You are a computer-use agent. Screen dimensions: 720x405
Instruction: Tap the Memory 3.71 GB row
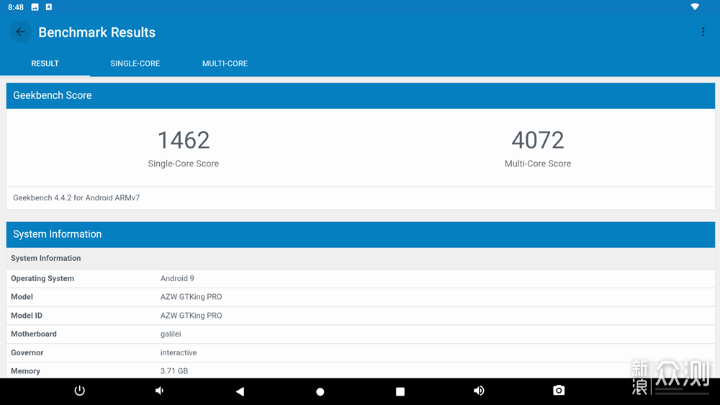[x=360, y=370]
